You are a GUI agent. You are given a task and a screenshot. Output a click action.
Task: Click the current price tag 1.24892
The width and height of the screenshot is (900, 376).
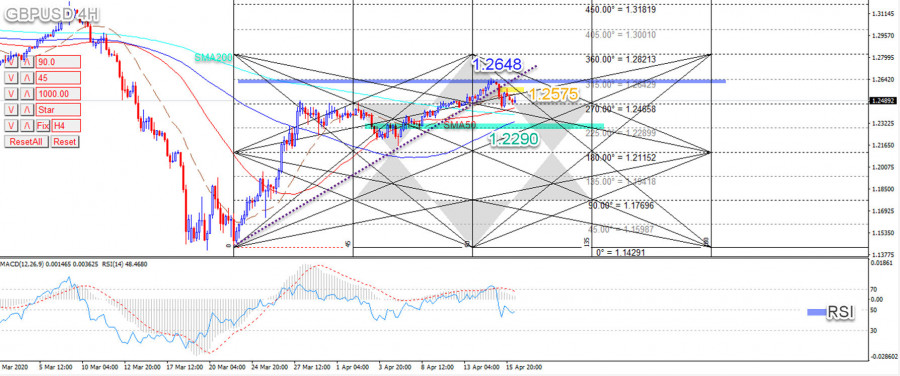883,100
